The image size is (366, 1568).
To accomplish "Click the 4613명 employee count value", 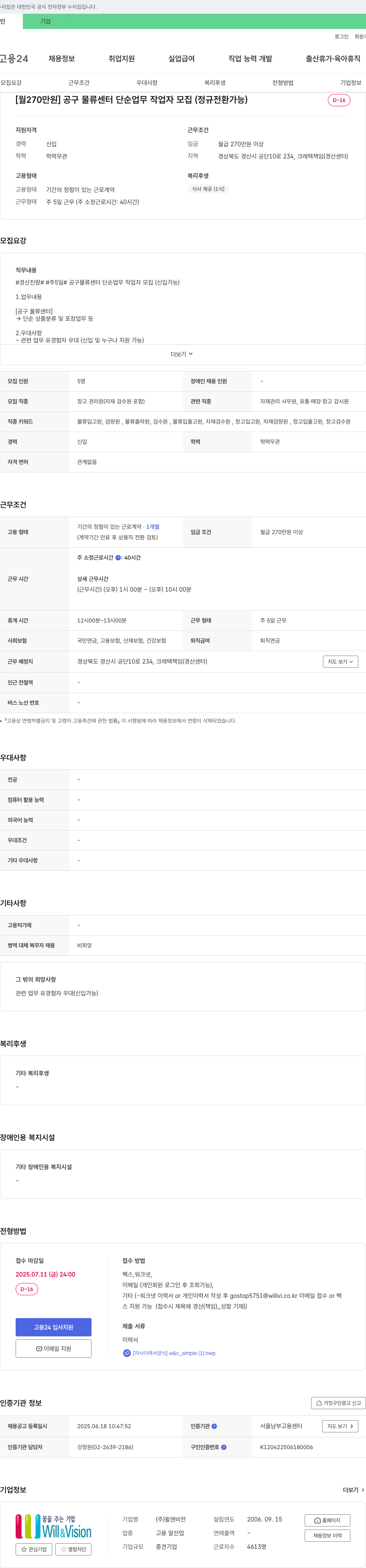I will [x=256, y=1547].
